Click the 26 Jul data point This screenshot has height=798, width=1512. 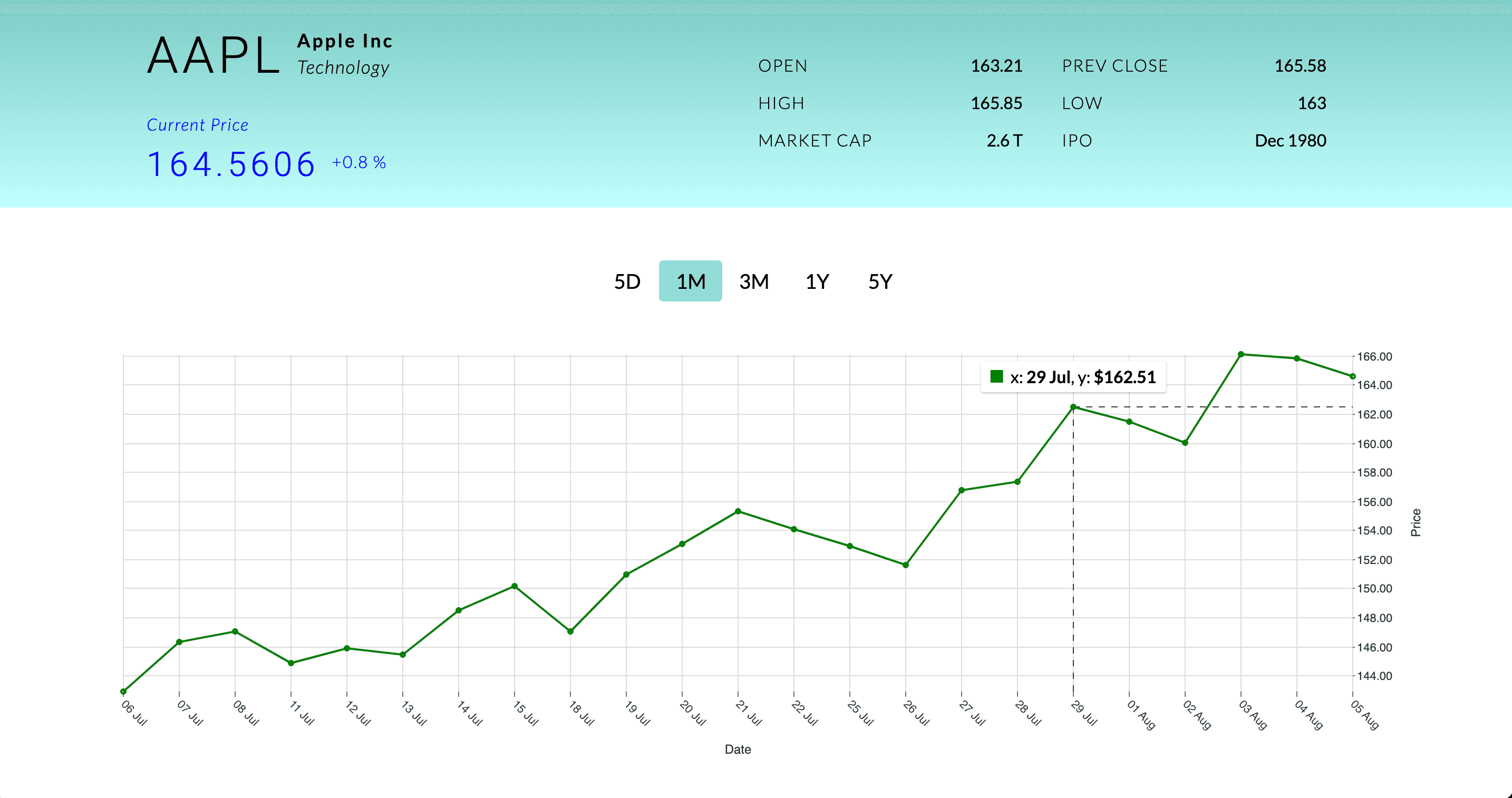tap(906, 565)
